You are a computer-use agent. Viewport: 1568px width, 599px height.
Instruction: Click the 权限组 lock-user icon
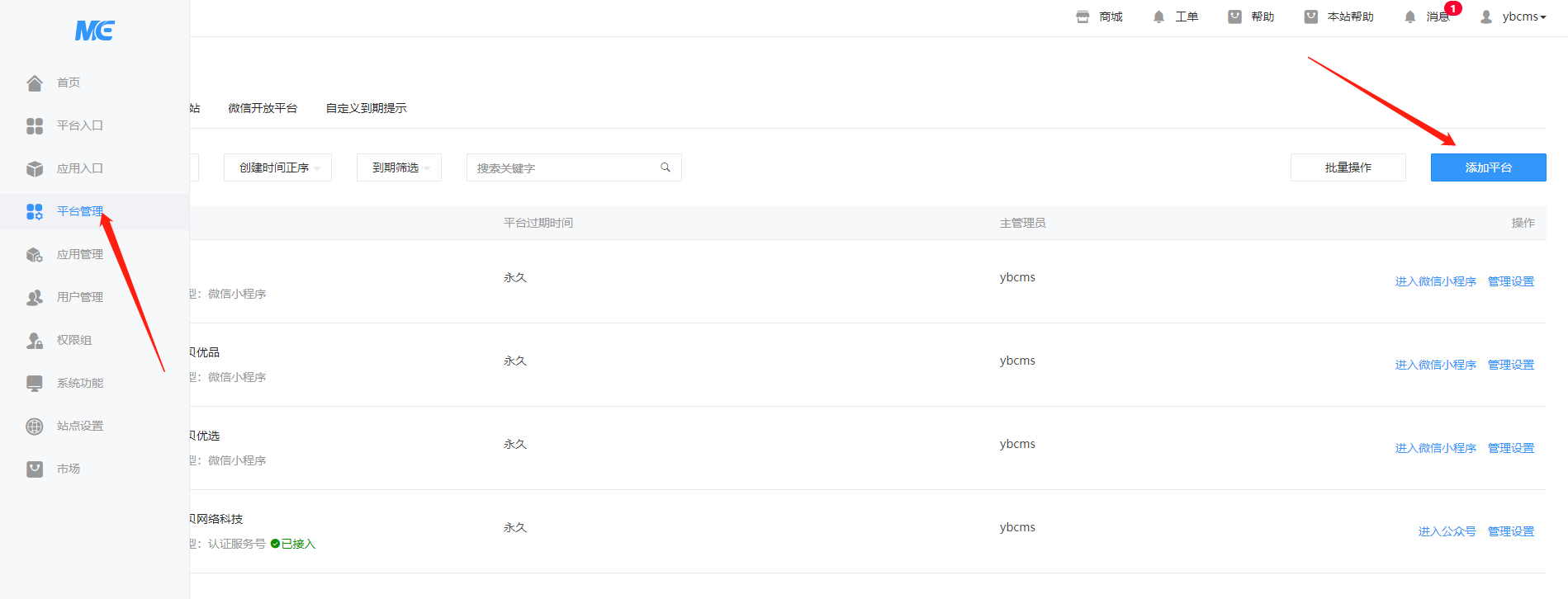pyautogui.click(x=35, y=340)
